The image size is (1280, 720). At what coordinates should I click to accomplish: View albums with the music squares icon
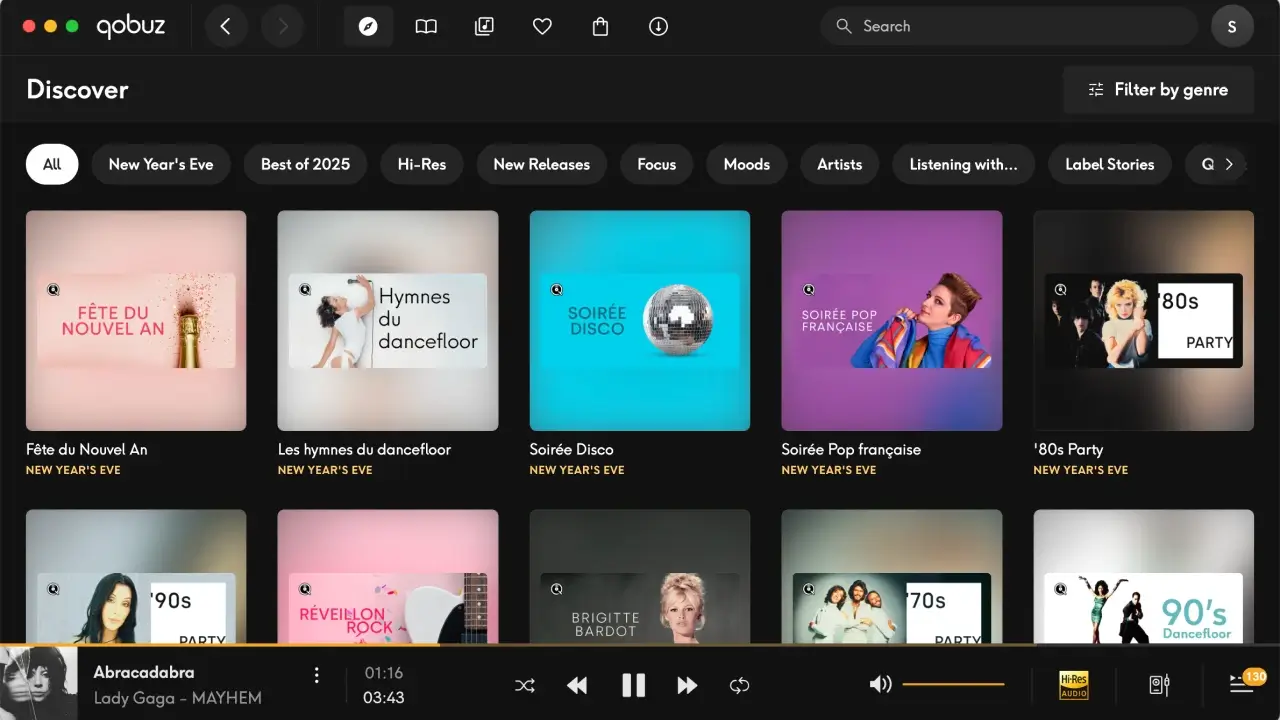484,26
